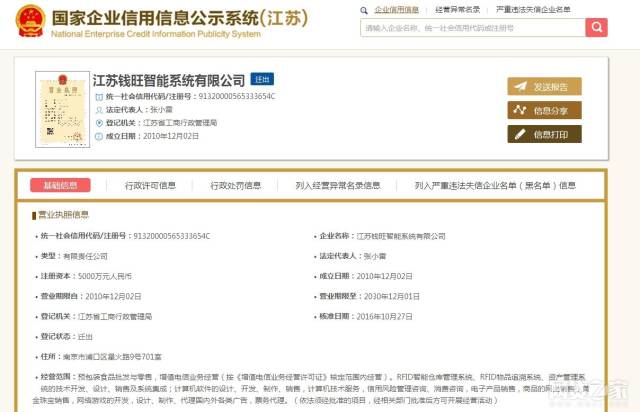Viewport: 640px width, 412px height.
Task: Click the 核准日期 value 2016年10月27日
Action: click(384, 316)
